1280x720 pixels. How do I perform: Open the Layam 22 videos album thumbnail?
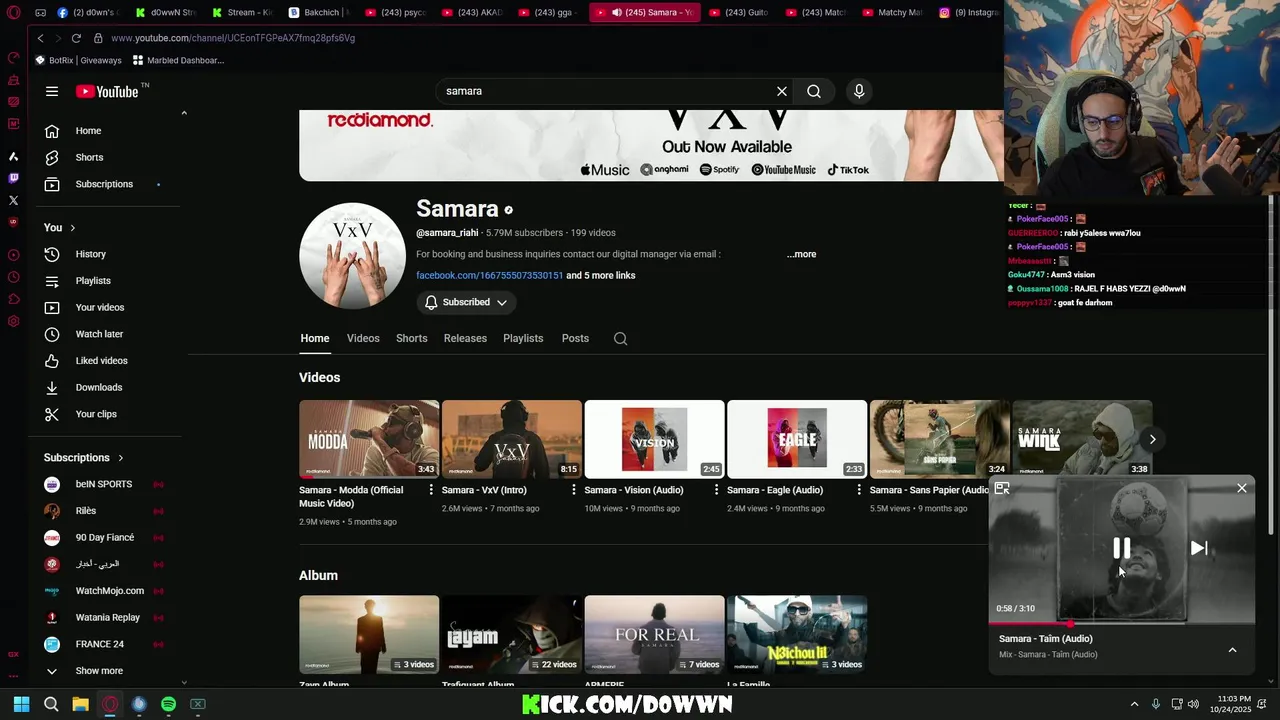[x=512, y=634]
